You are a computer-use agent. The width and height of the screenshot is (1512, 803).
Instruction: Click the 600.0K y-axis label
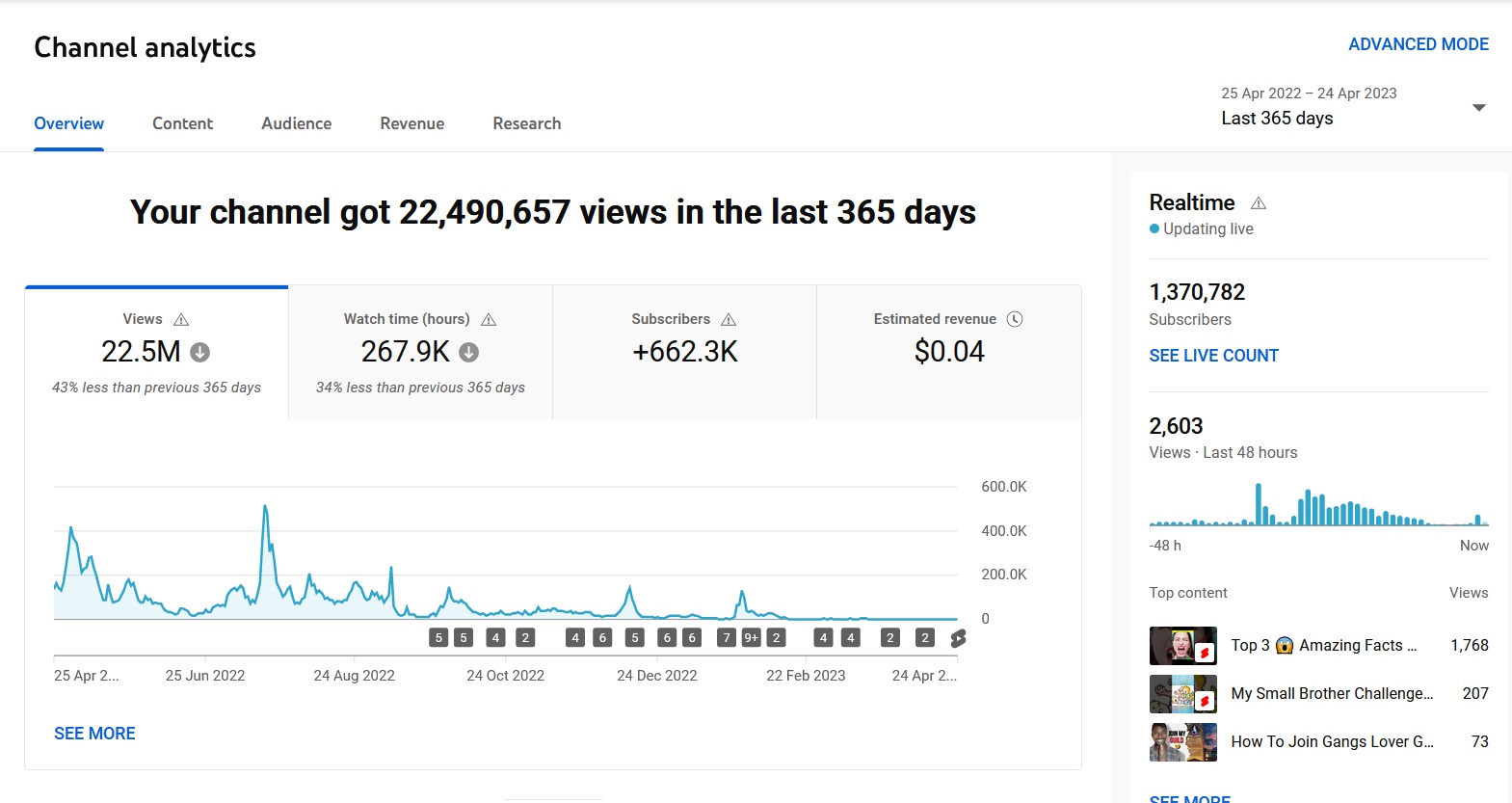point(1004,487)
